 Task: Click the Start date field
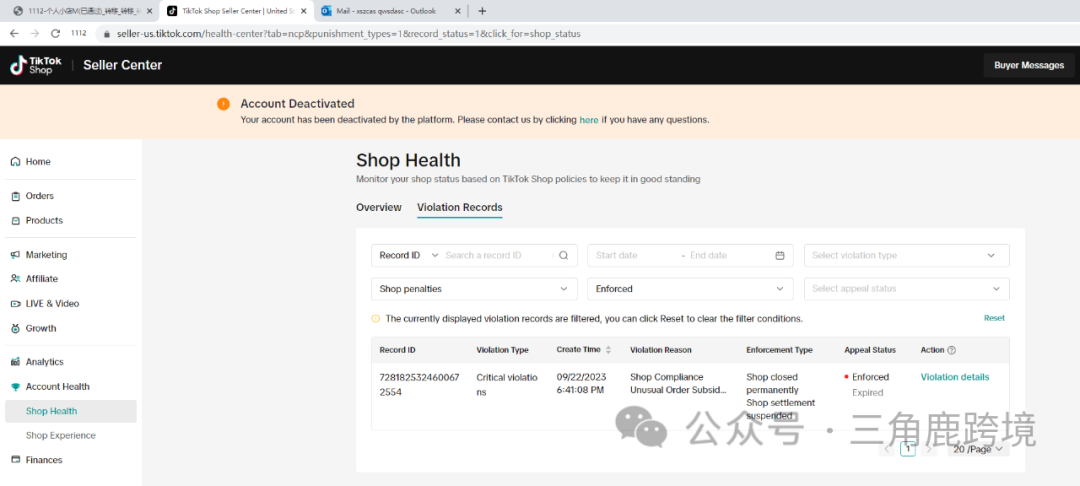tap(634, 255)
